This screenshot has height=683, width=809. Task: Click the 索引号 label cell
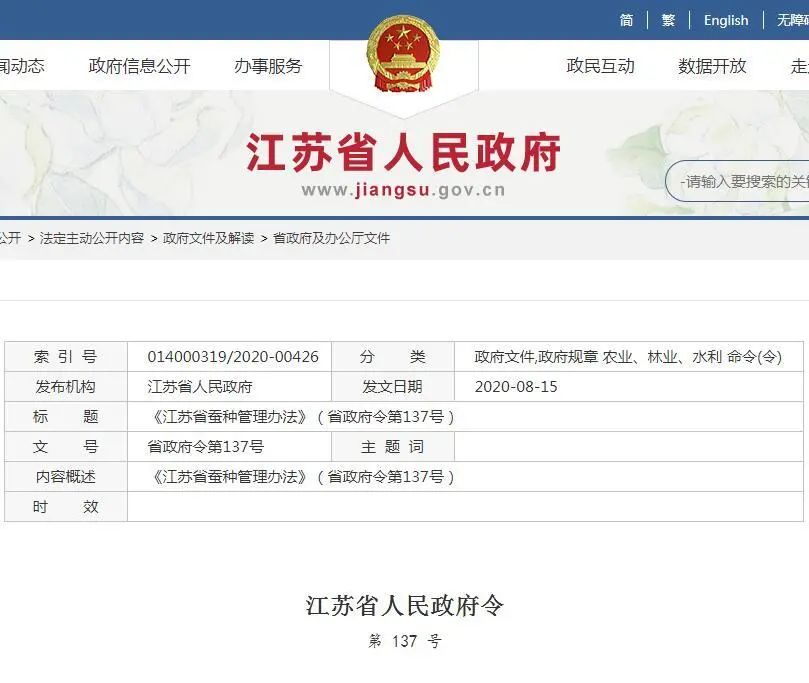tap(66, 356)
